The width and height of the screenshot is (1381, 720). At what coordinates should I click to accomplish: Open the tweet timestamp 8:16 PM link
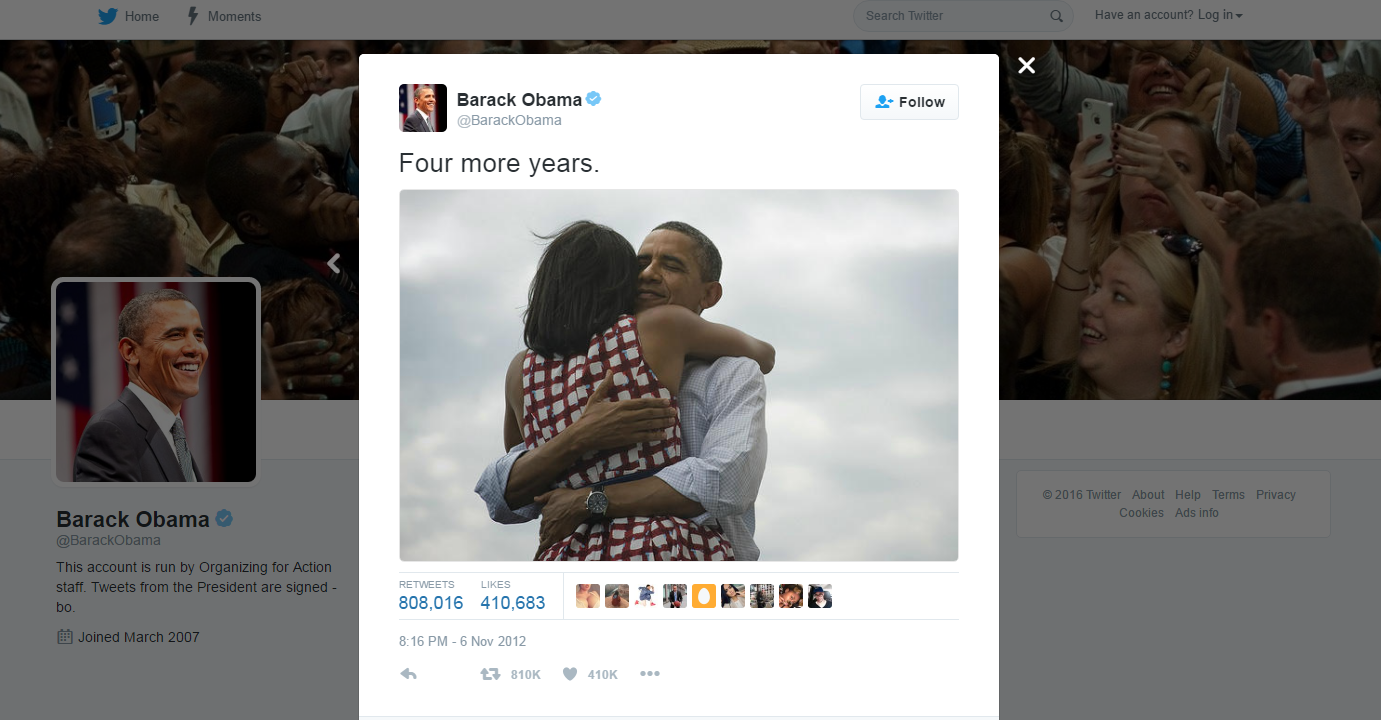(x=462, y=641)
